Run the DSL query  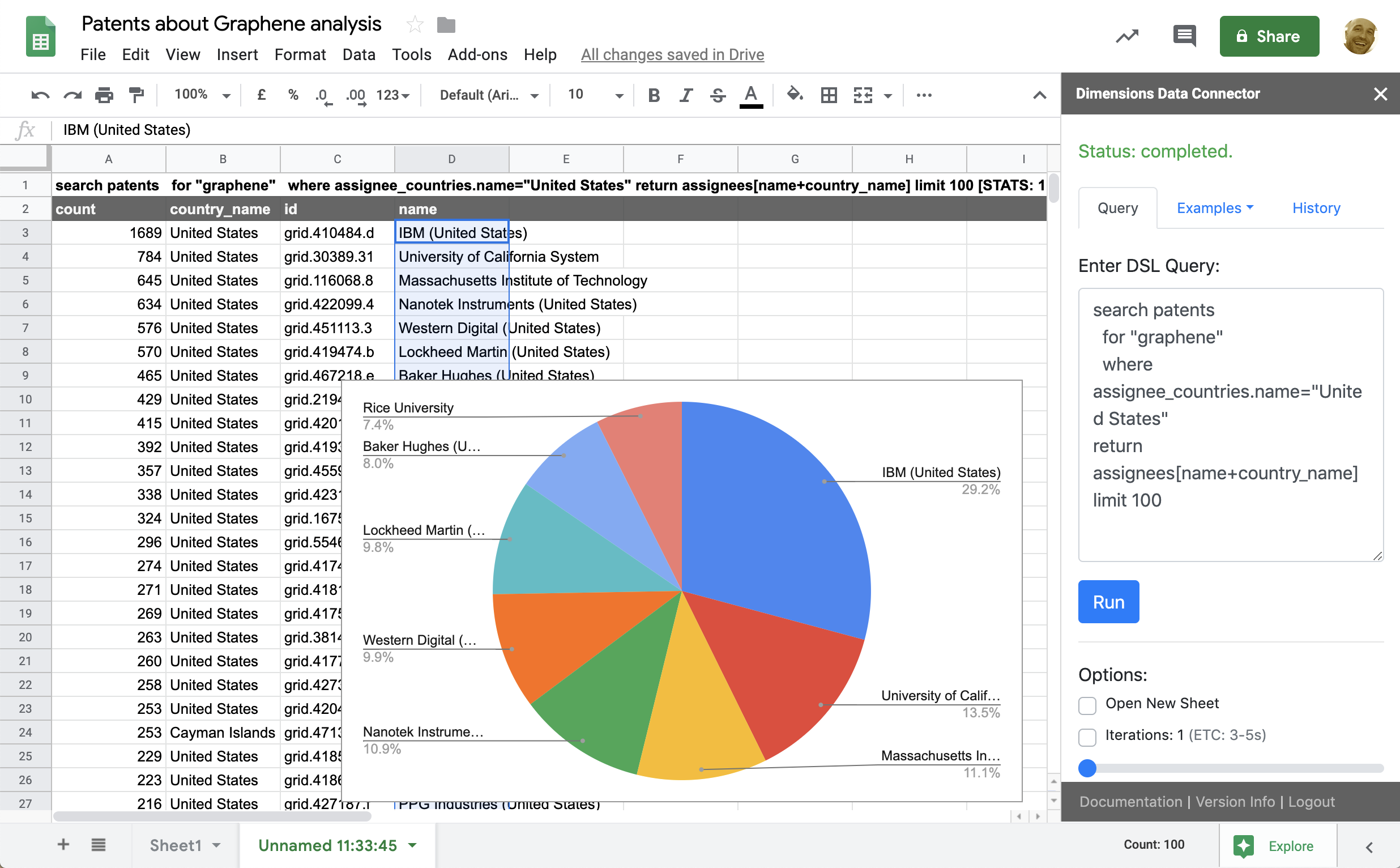click(x=1108, y=602)
